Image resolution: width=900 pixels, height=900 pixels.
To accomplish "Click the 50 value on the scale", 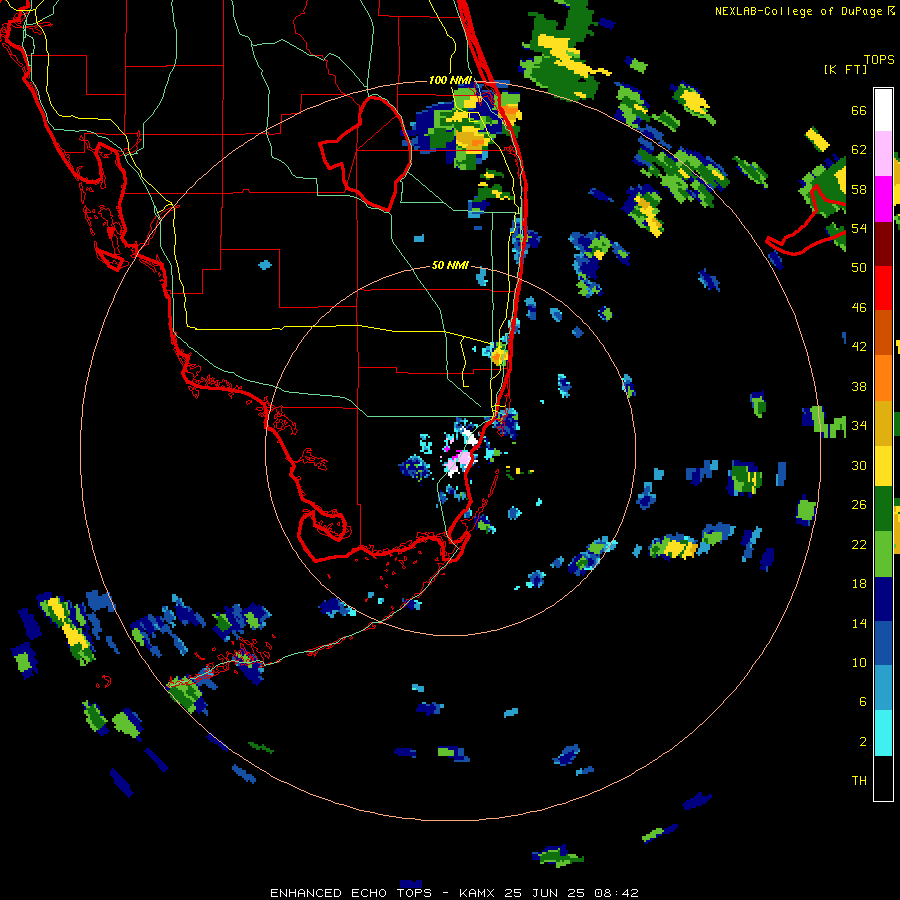I will [x=859, y=268].
